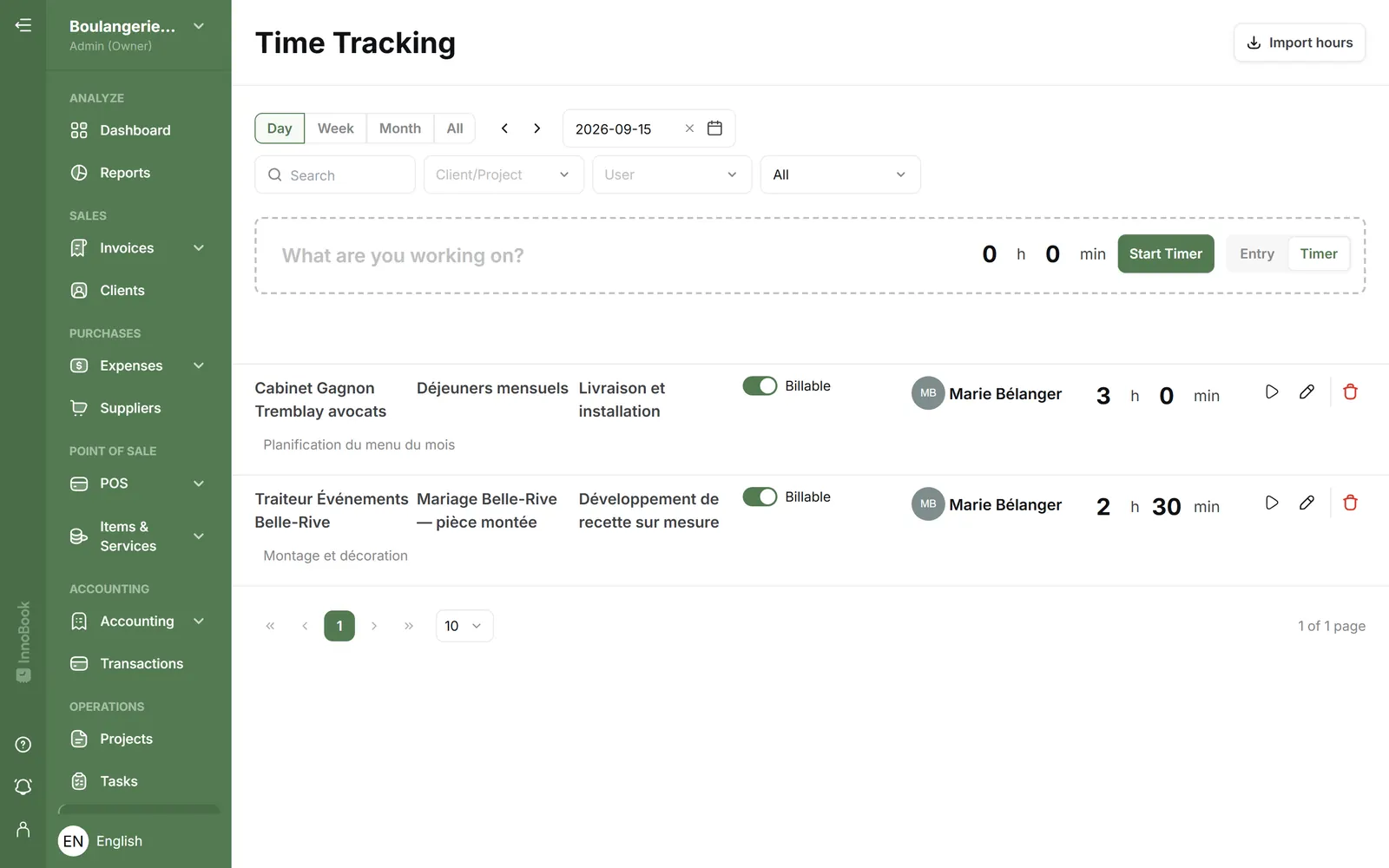Edit the Cabinet Gagnon Tremblay avocats entry
This screenshot has width=1389, height=868.
click(1307, 392)
